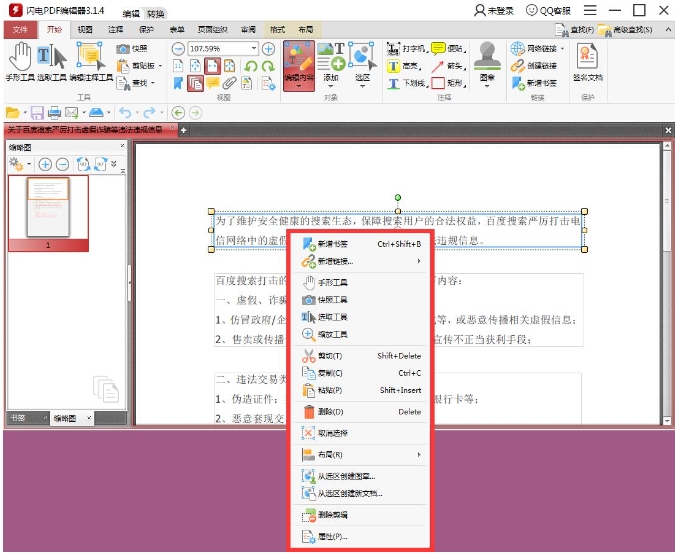
Task: Click the print icon in quick toolbar
Action: pyautogui.click(x=54, y=113)
